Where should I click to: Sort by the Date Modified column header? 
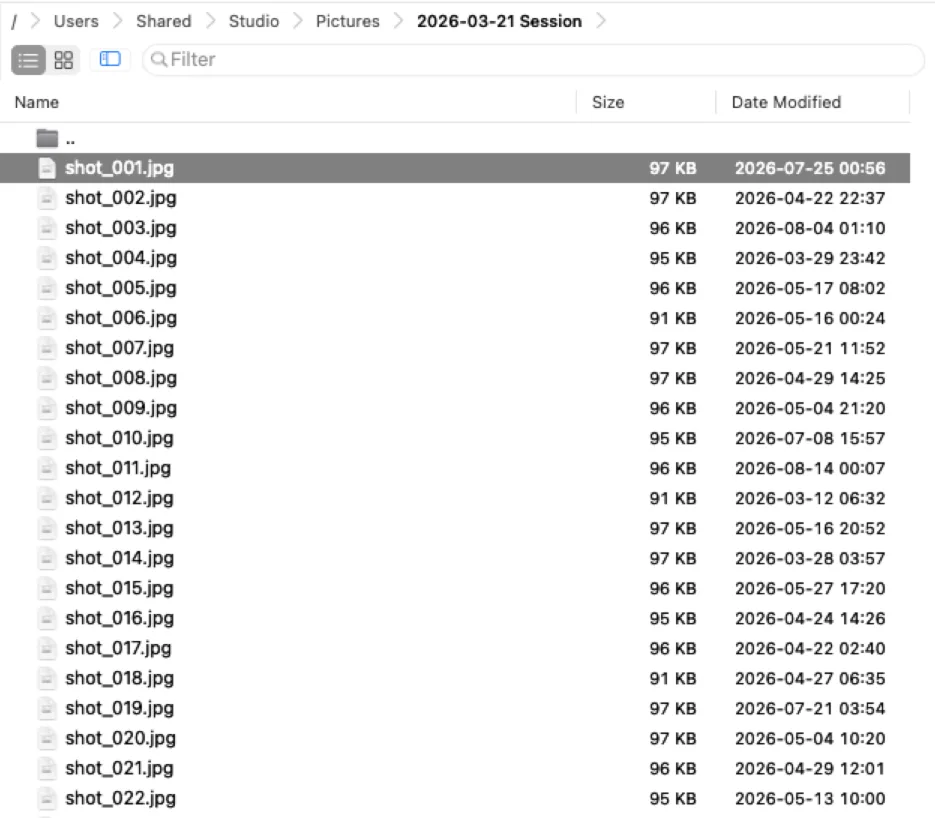pos(786,103)
